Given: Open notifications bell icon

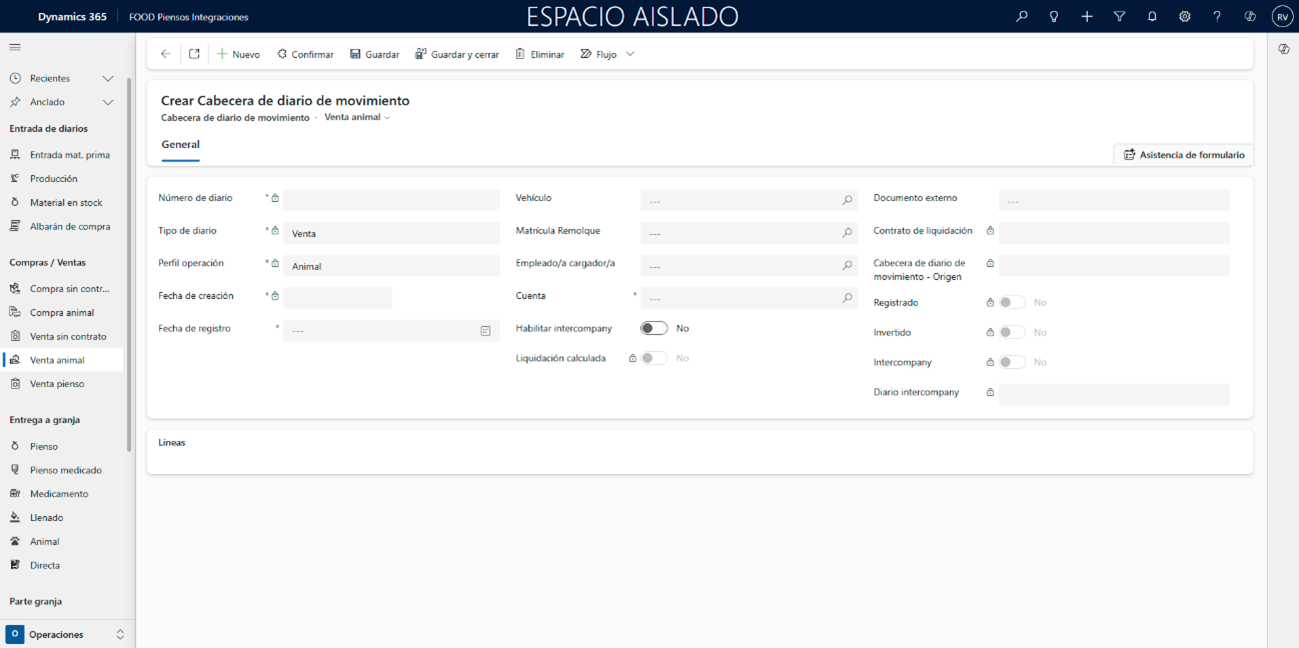Looking at the screenshot, I should [x=1152, y=16].
